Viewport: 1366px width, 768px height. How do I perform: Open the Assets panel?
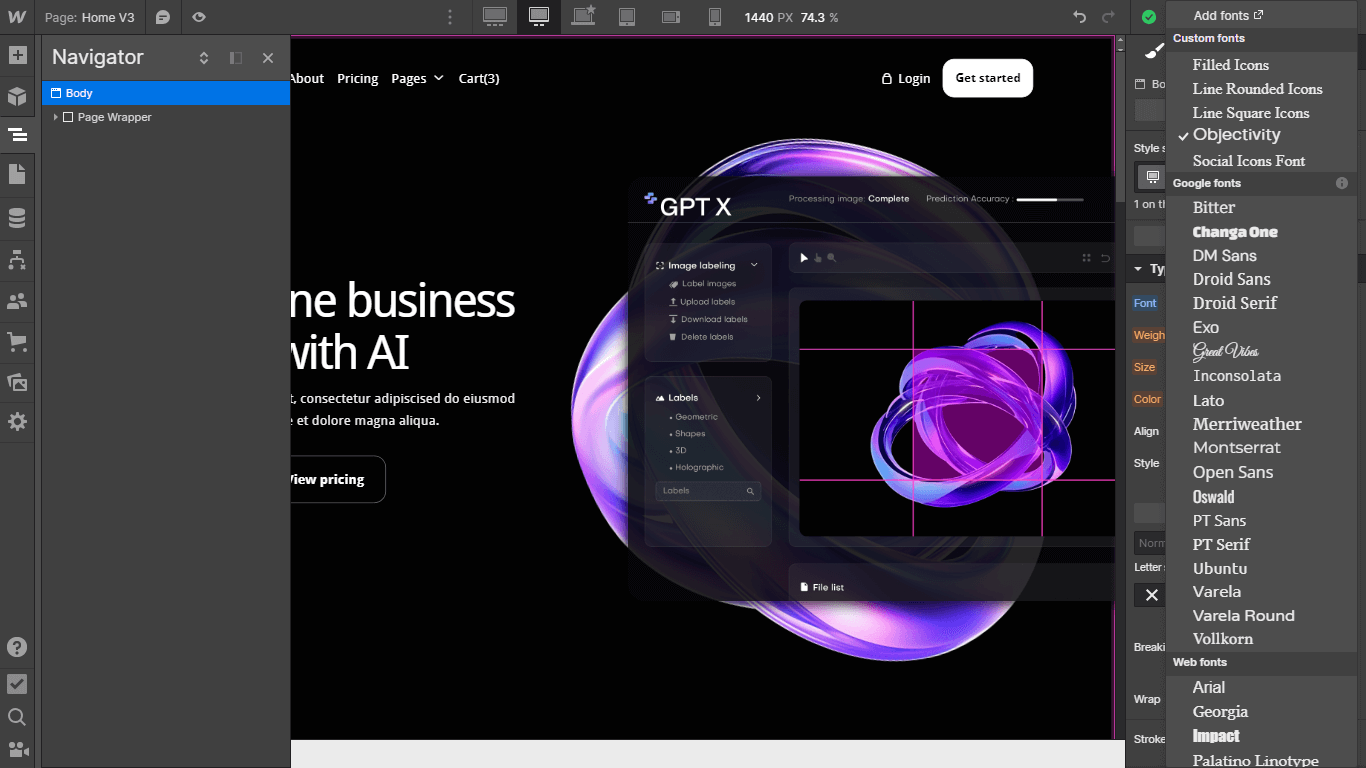16,382
